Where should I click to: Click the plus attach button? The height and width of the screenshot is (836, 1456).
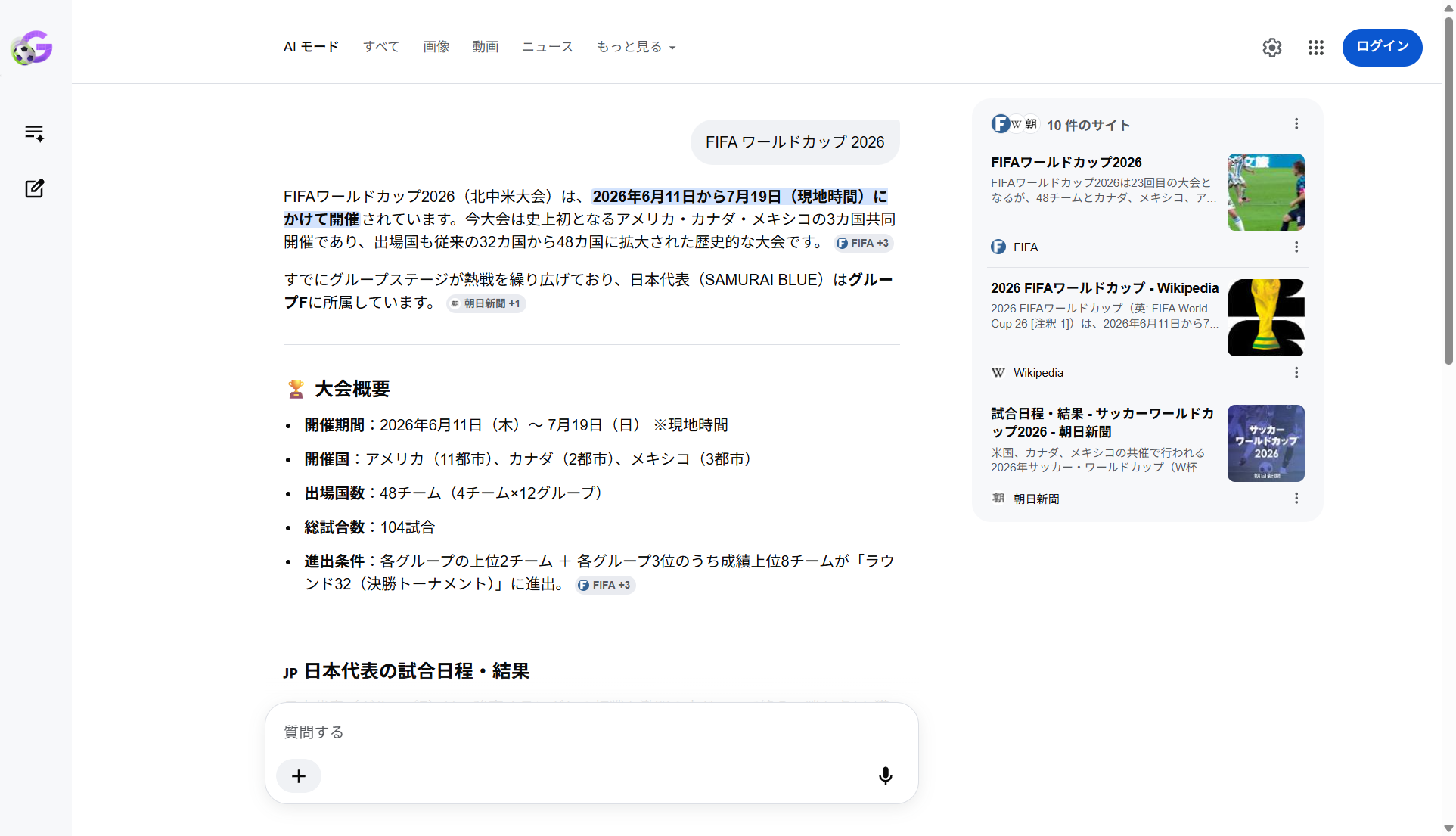coord(299,776)
